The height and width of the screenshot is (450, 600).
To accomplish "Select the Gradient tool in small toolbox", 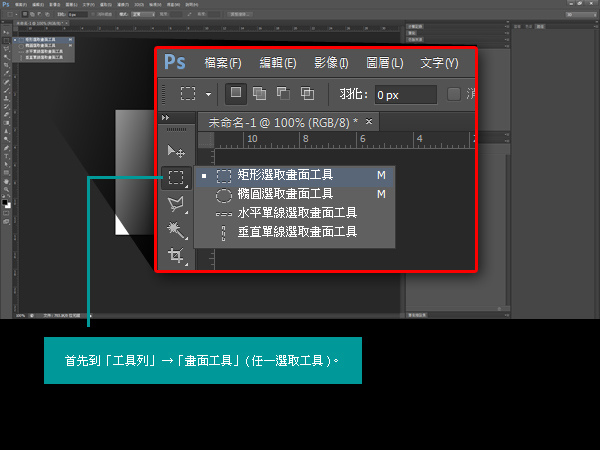I will click(6, 122).
